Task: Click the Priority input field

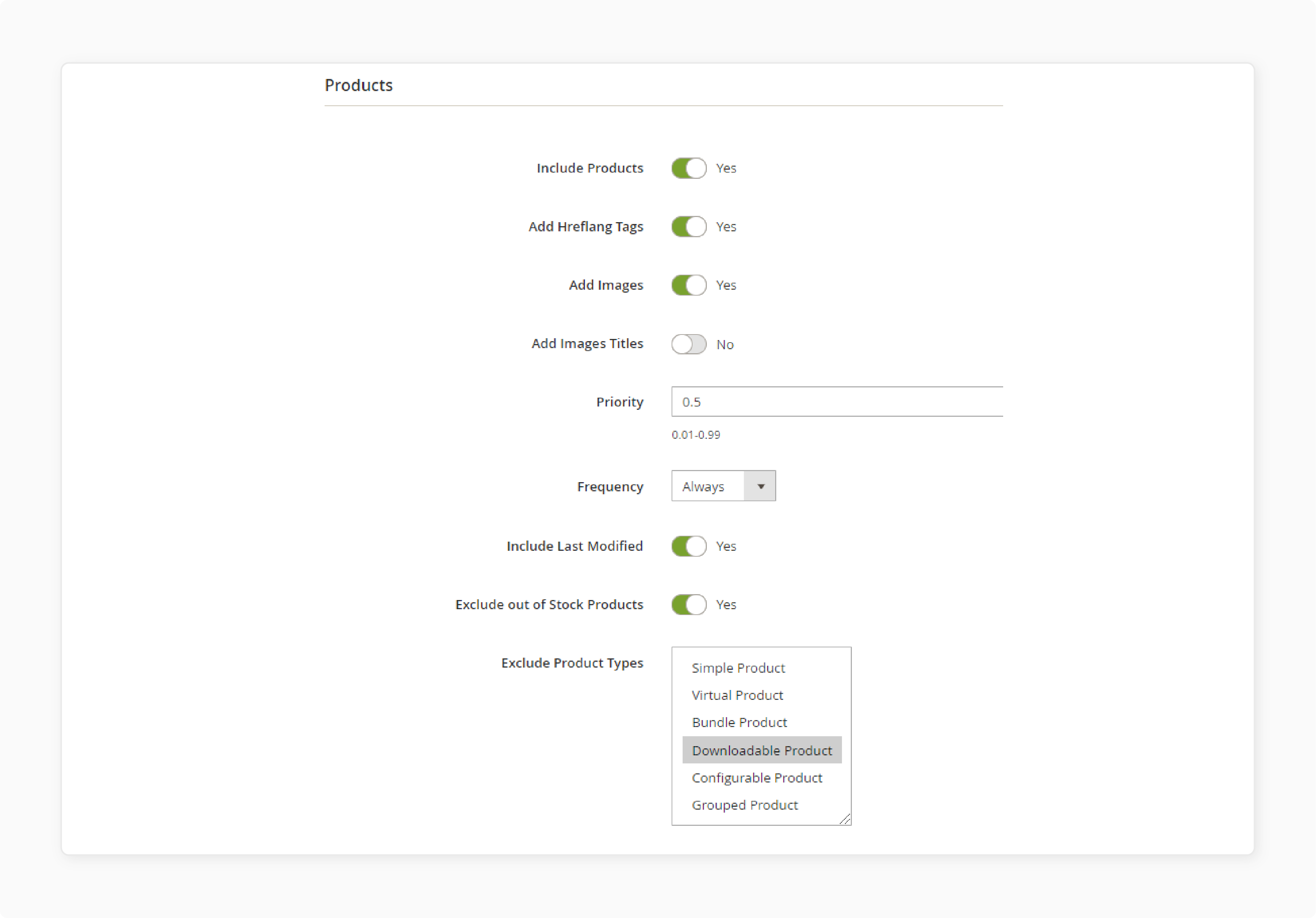Action: (x=837, y=401)
